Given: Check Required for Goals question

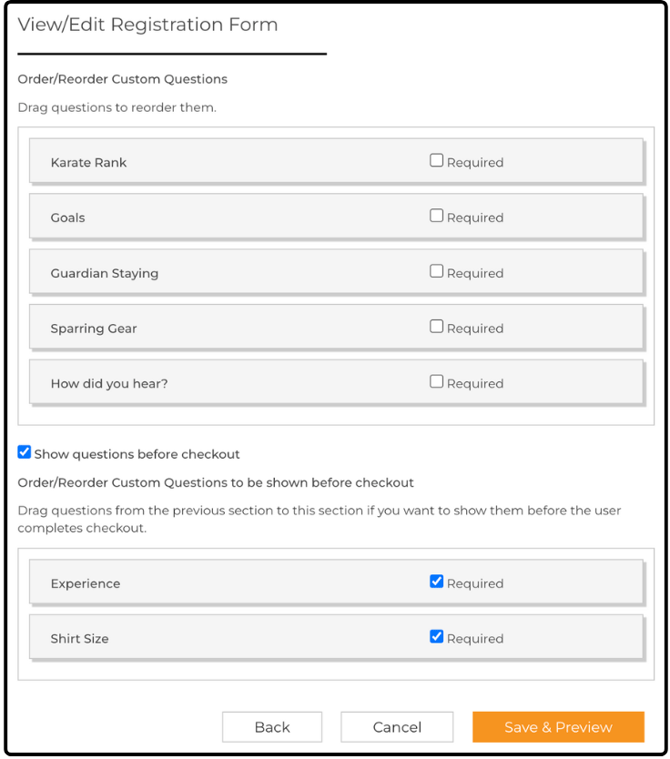Looking at the screenshot, I should pyautogui.click(x=436, y=215).
